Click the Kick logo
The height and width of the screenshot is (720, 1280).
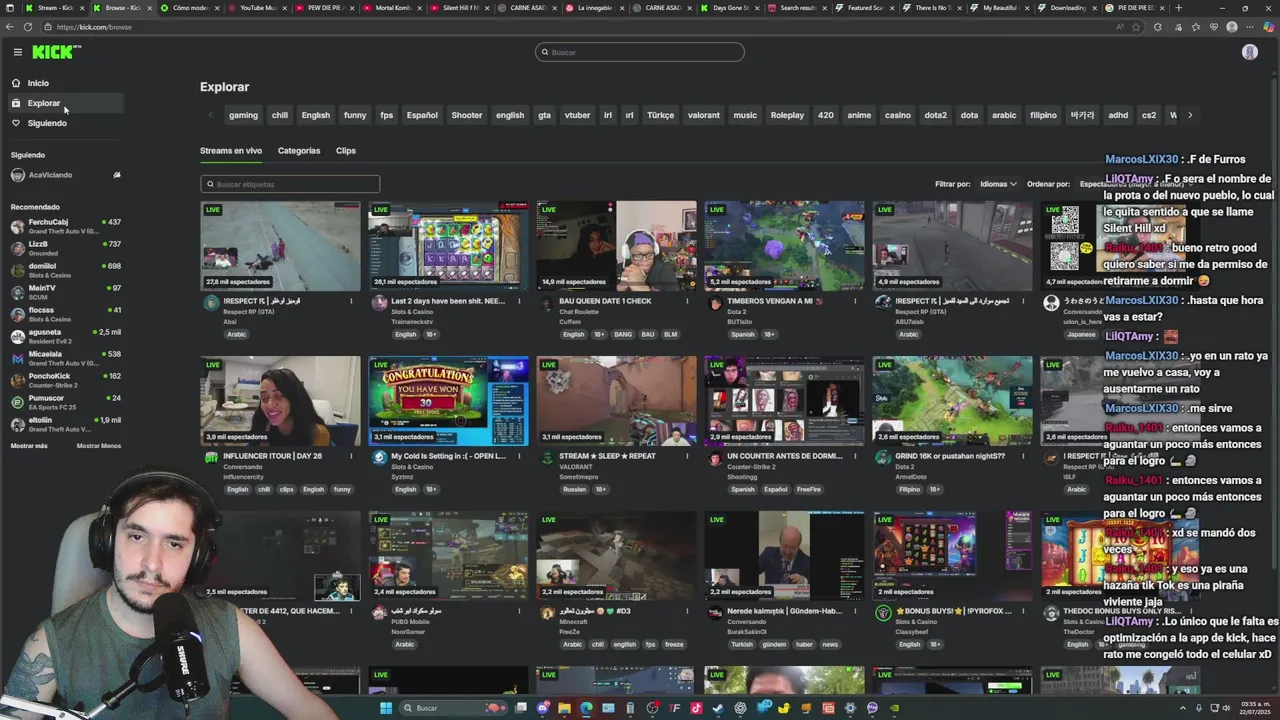[56, 52]
